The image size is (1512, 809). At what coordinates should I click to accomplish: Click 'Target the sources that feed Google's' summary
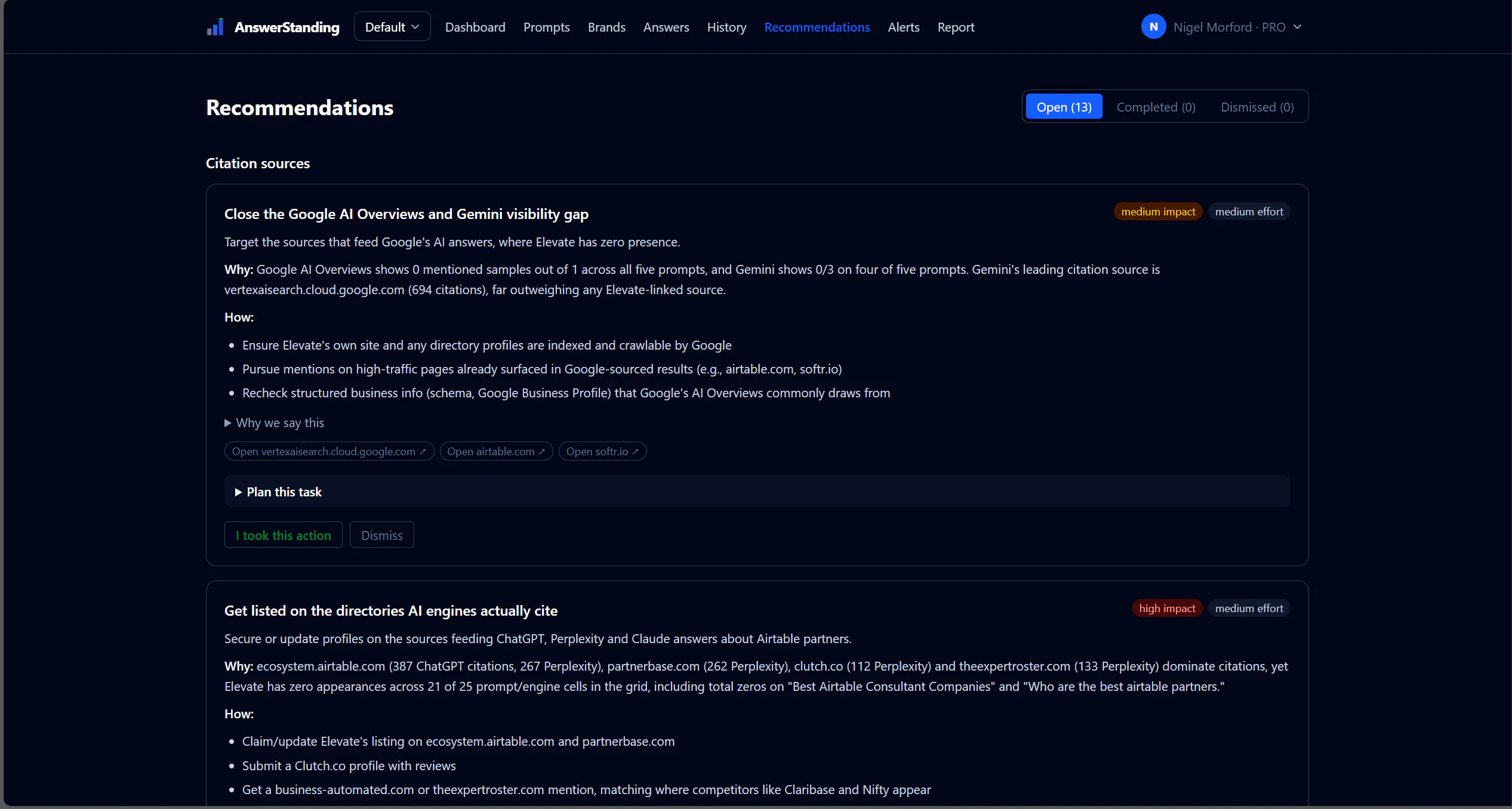point(452,242)
